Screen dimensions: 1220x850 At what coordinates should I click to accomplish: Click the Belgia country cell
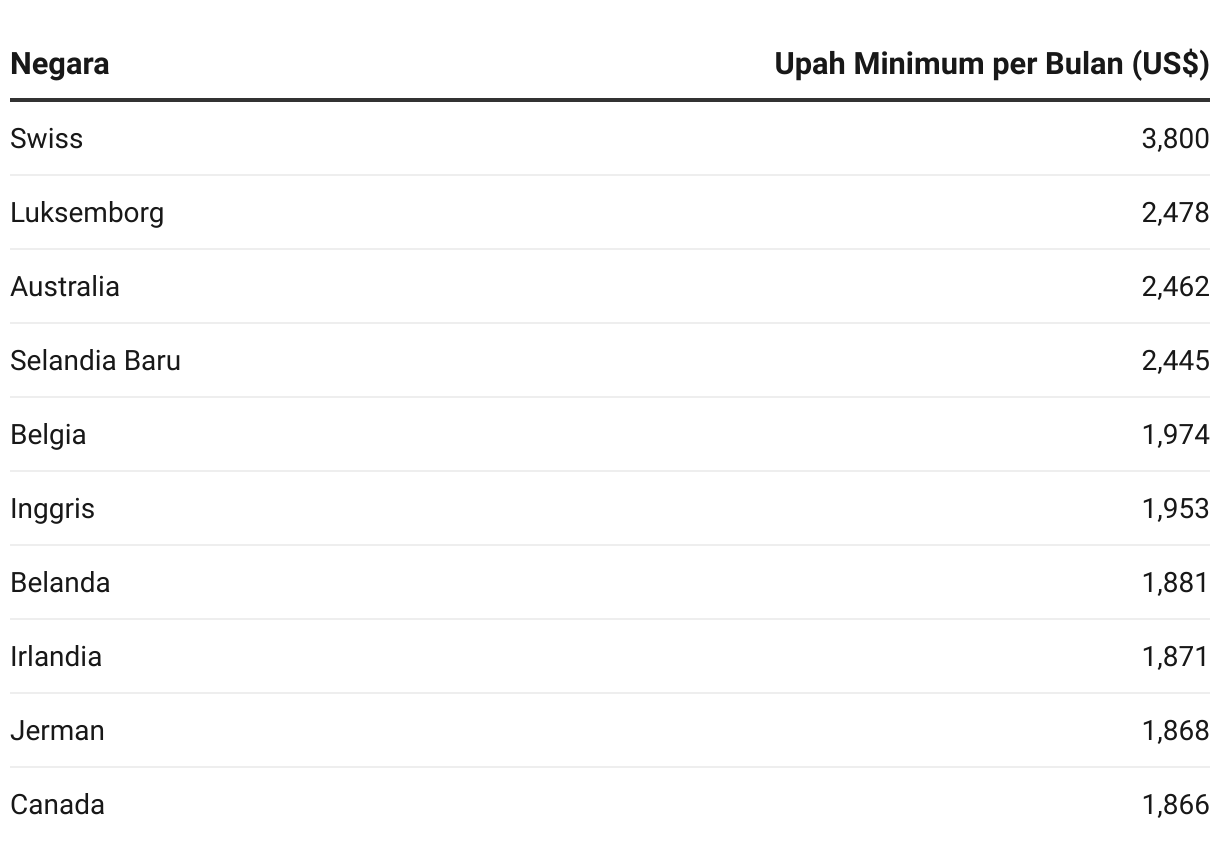pyautogui.click(x=48, y=434)
